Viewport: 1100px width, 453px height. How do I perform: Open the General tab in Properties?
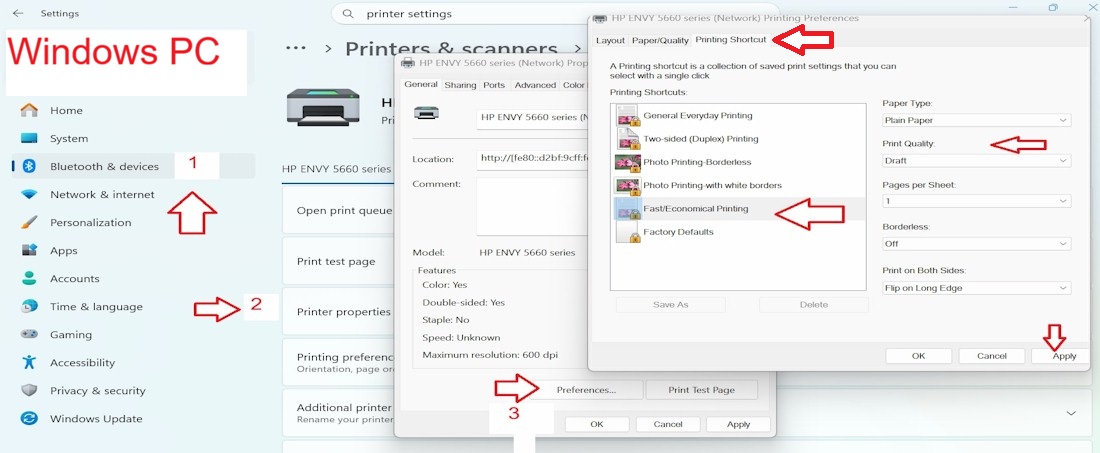[x=421, y=84]
